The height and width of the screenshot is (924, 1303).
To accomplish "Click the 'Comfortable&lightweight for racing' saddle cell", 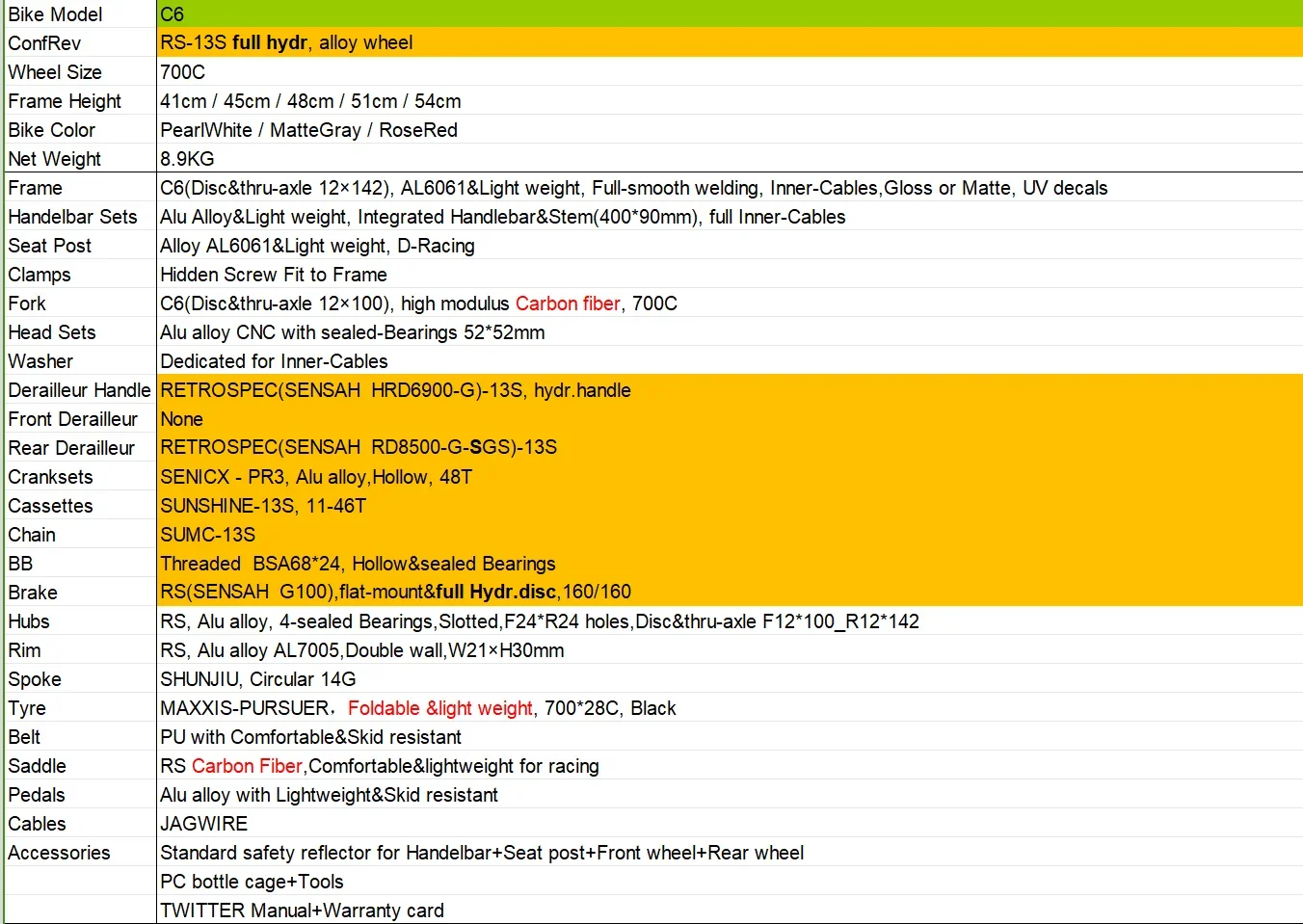I will pyautogui.click(x=730, y=765).
